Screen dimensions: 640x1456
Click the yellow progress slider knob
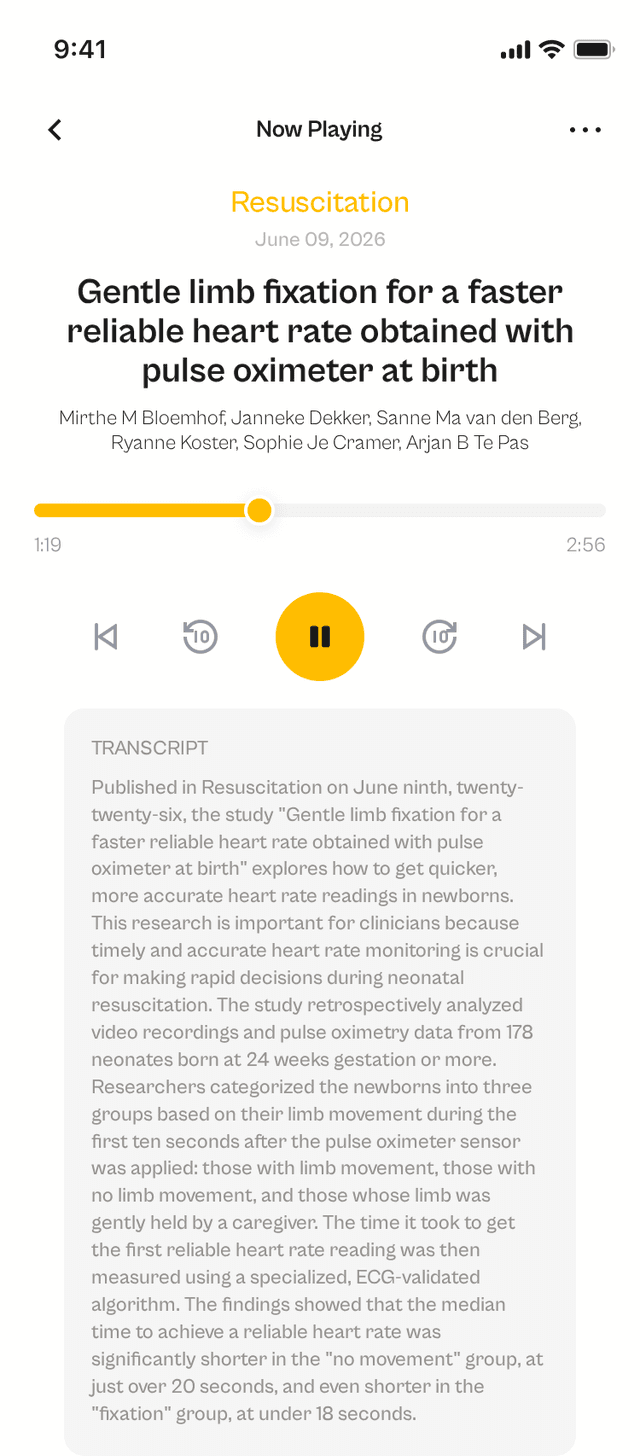pyautogui.click(x=259, y=510)
